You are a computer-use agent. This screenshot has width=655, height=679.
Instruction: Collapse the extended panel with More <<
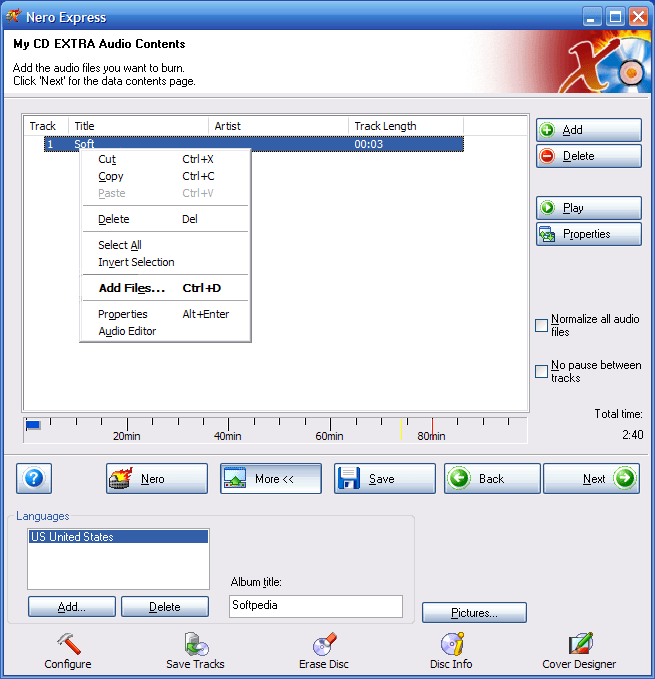tap(271, 479)
